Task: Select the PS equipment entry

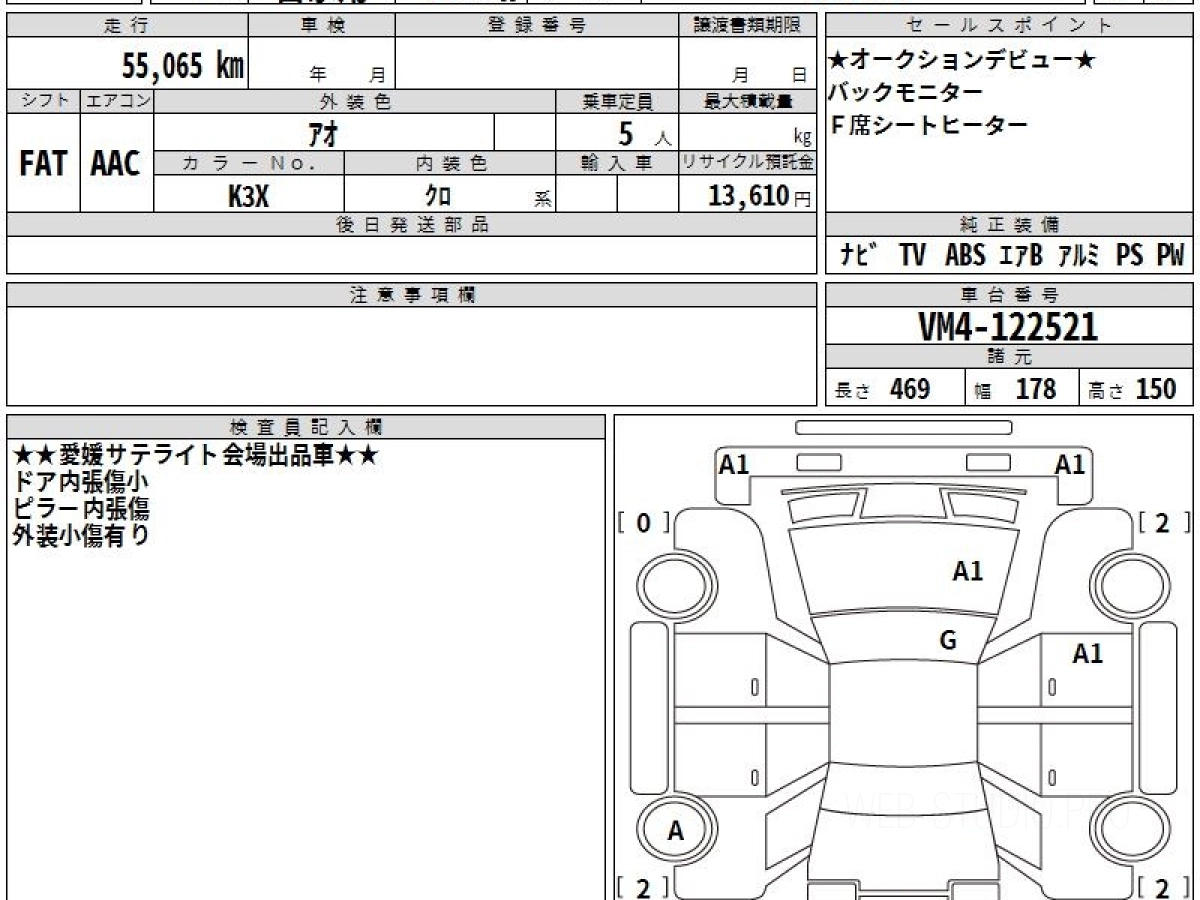Action: click(1130, 255)
